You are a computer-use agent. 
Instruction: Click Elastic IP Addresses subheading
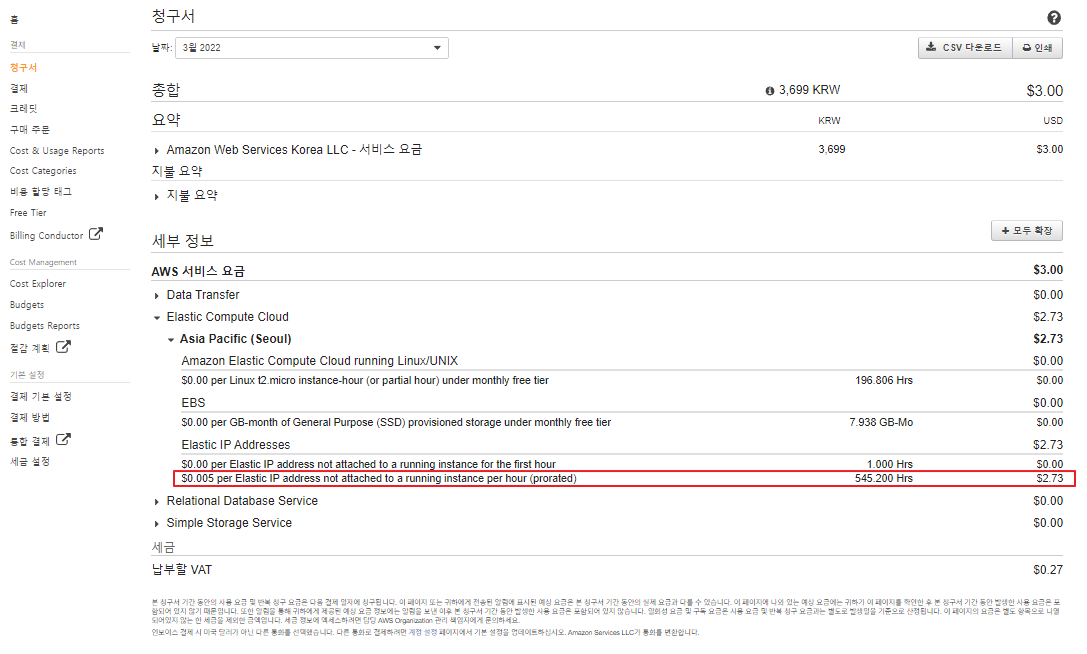click(236, 445)
